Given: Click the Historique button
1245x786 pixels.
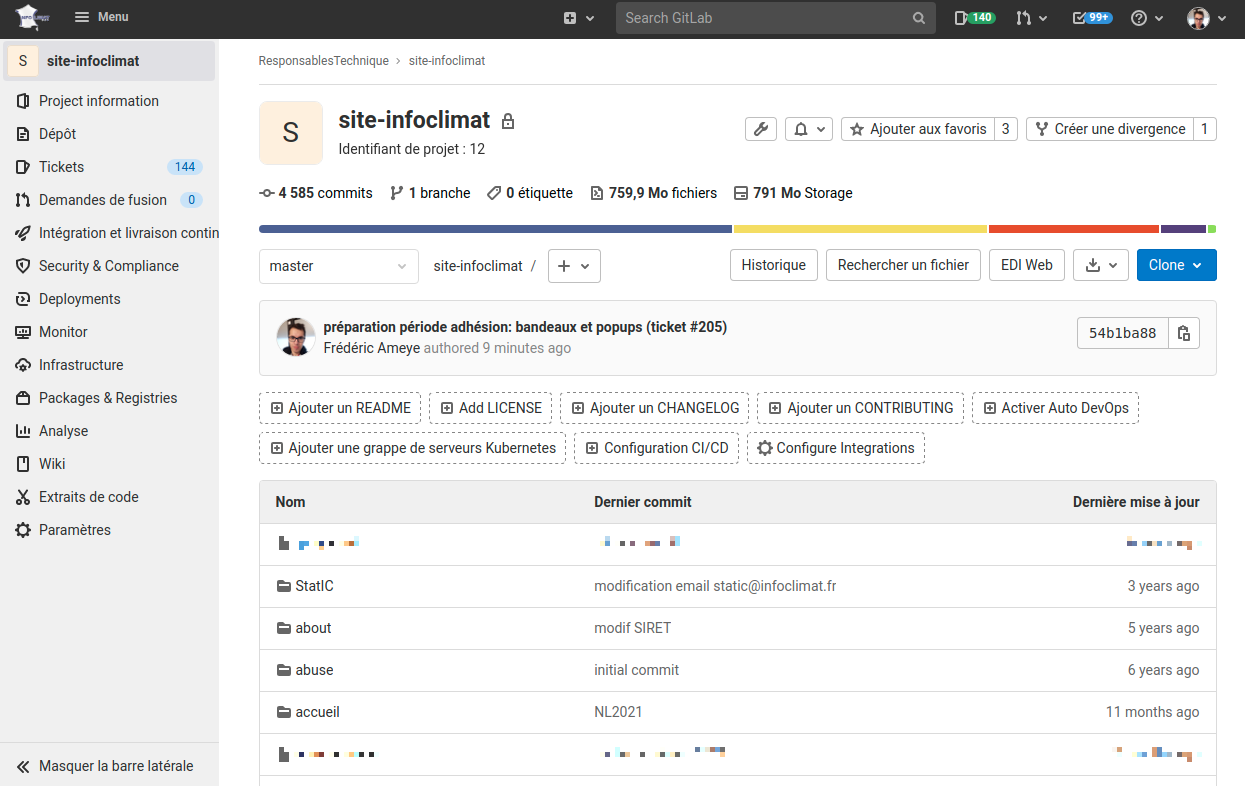Looking at the screenshot, I should (774, 265).
